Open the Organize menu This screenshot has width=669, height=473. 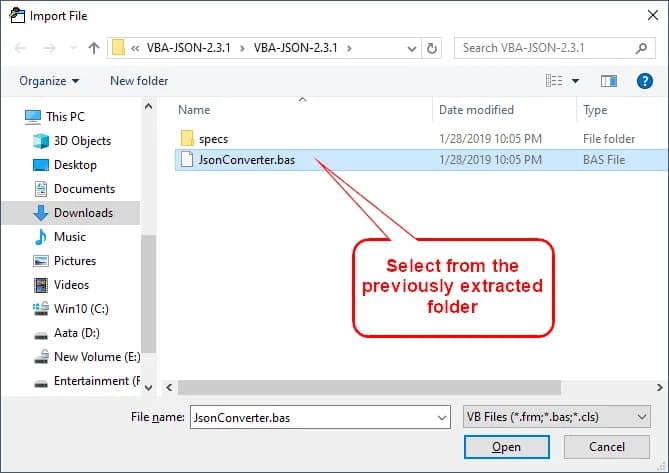[49, 81]
